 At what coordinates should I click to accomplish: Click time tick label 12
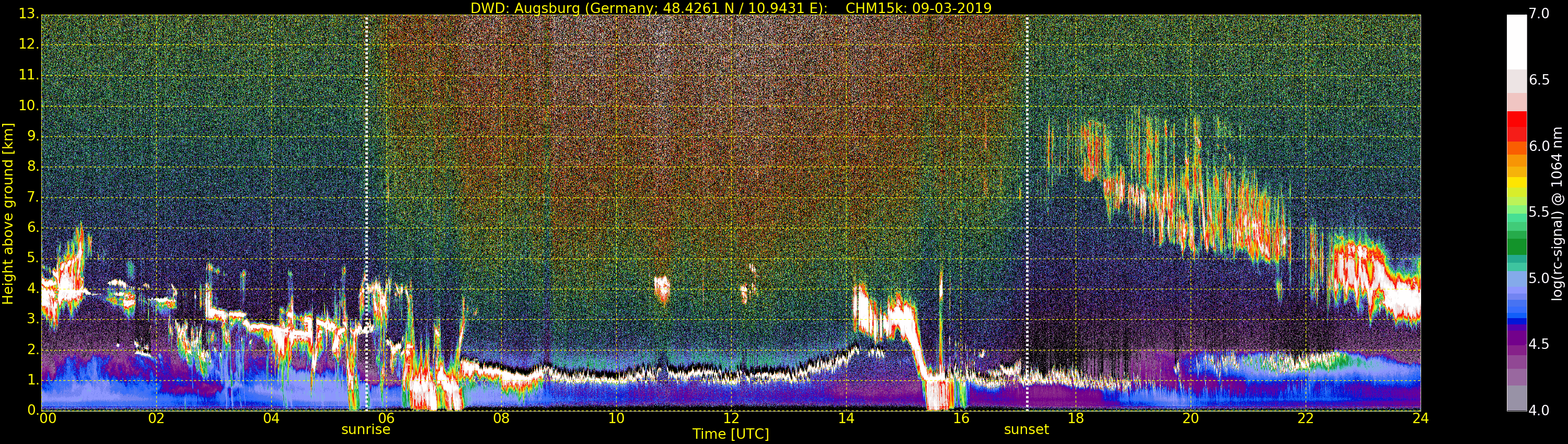point(731,418)
